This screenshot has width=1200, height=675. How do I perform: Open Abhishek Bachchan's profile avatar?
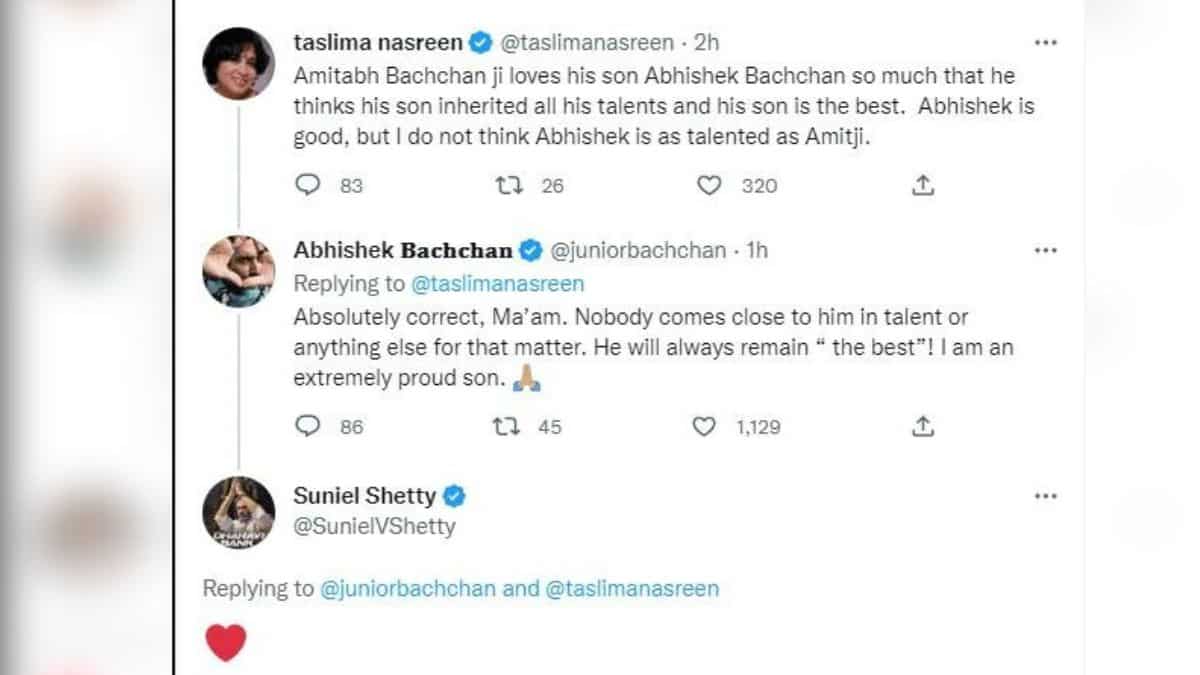pos(239,271)
